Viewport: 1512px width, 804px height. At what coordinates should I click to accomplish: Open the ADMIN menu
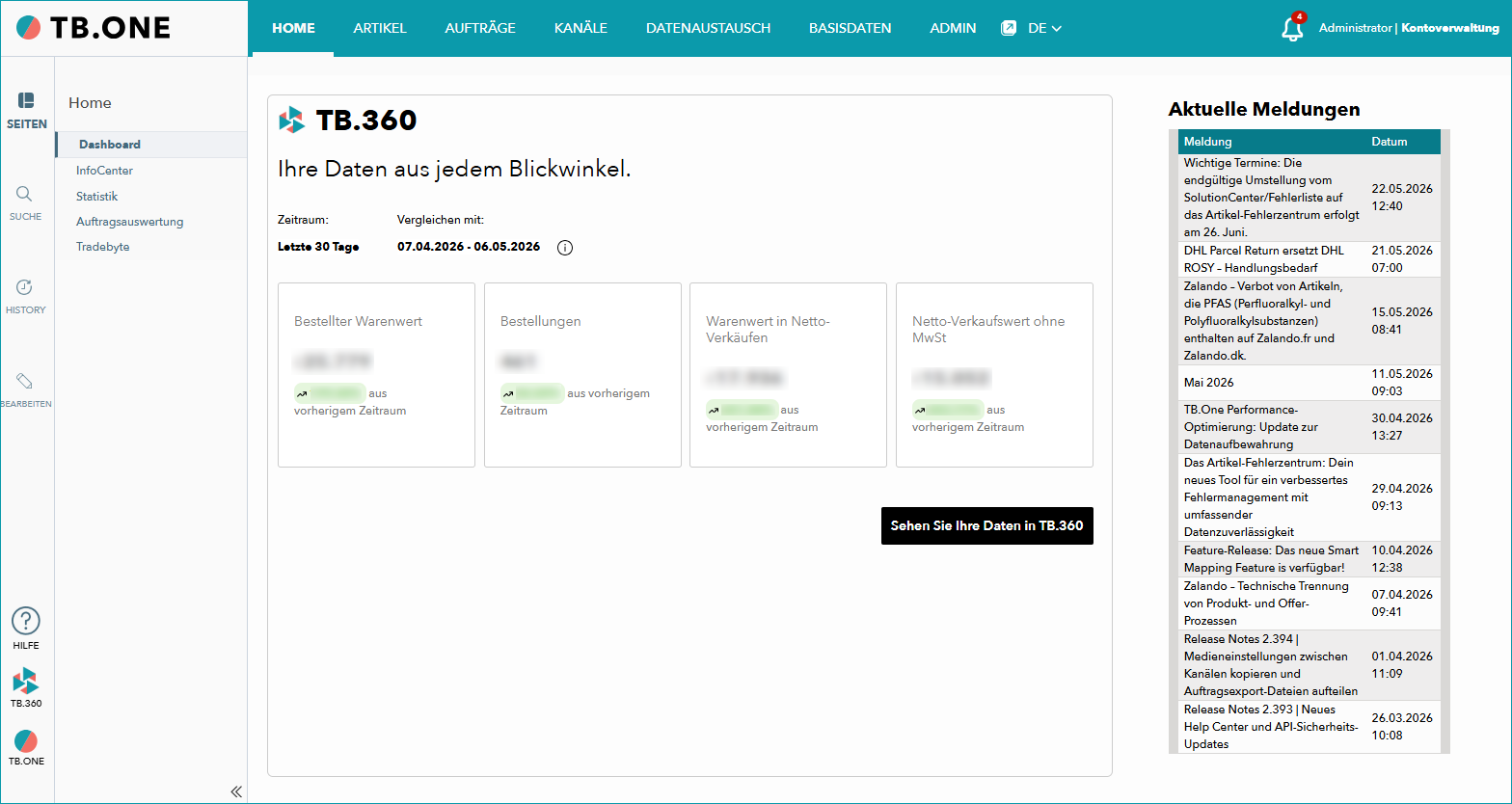coord(953,28)
